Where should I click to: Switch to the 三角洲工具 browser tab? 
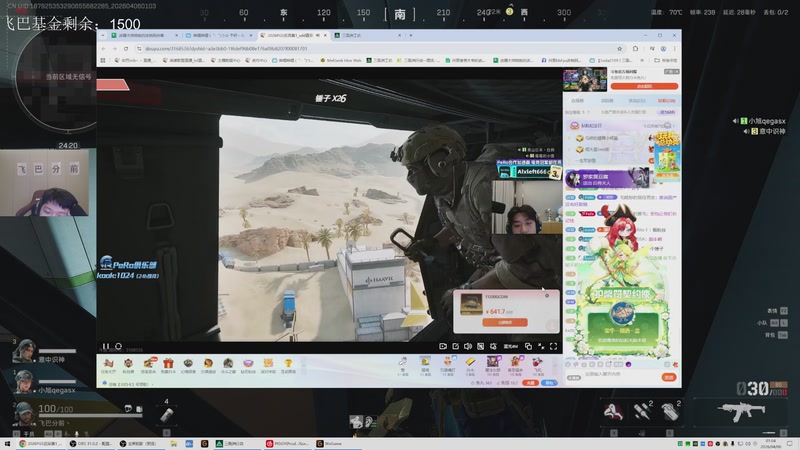click(367, 35)
